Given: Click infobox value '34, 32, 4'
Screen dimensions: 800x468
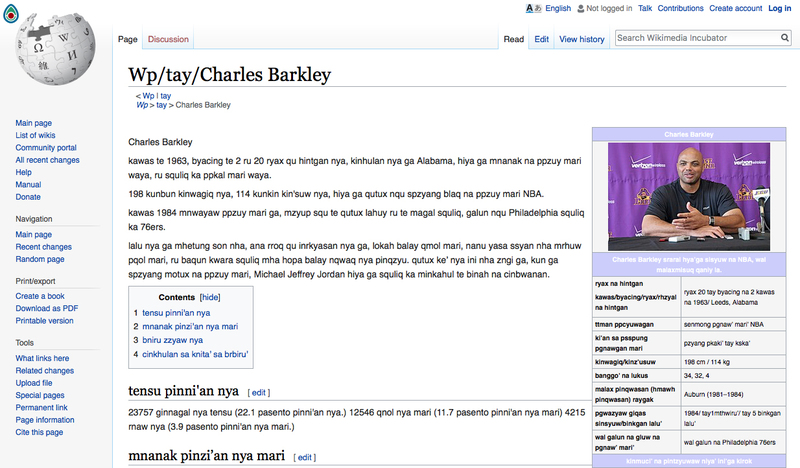Looking at the screenshot, I should pyautogui.click(x=696, y=376).
